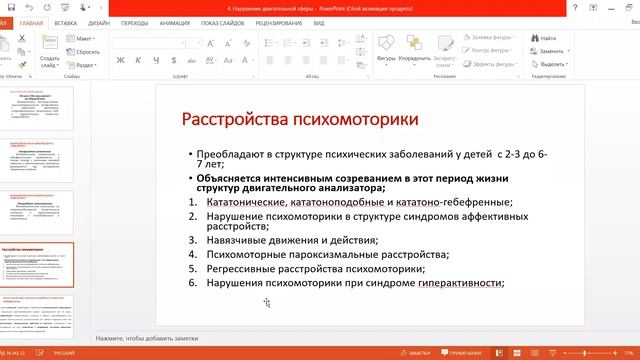Viewport: 640px width, 360px height.
Task: Increase list indent level
Action: tap(324, 43)
